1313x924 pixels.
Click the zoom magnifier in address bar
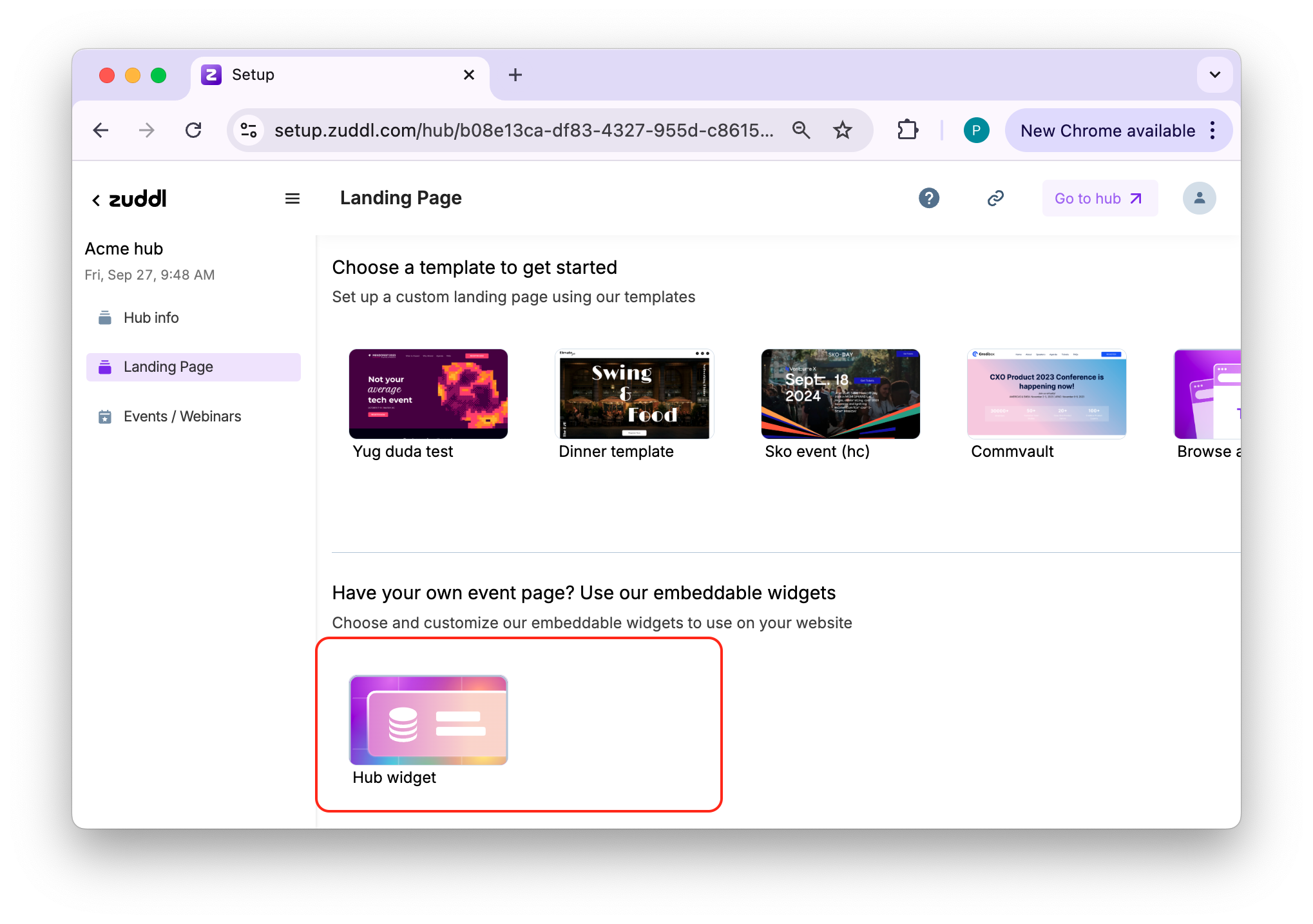801,130
